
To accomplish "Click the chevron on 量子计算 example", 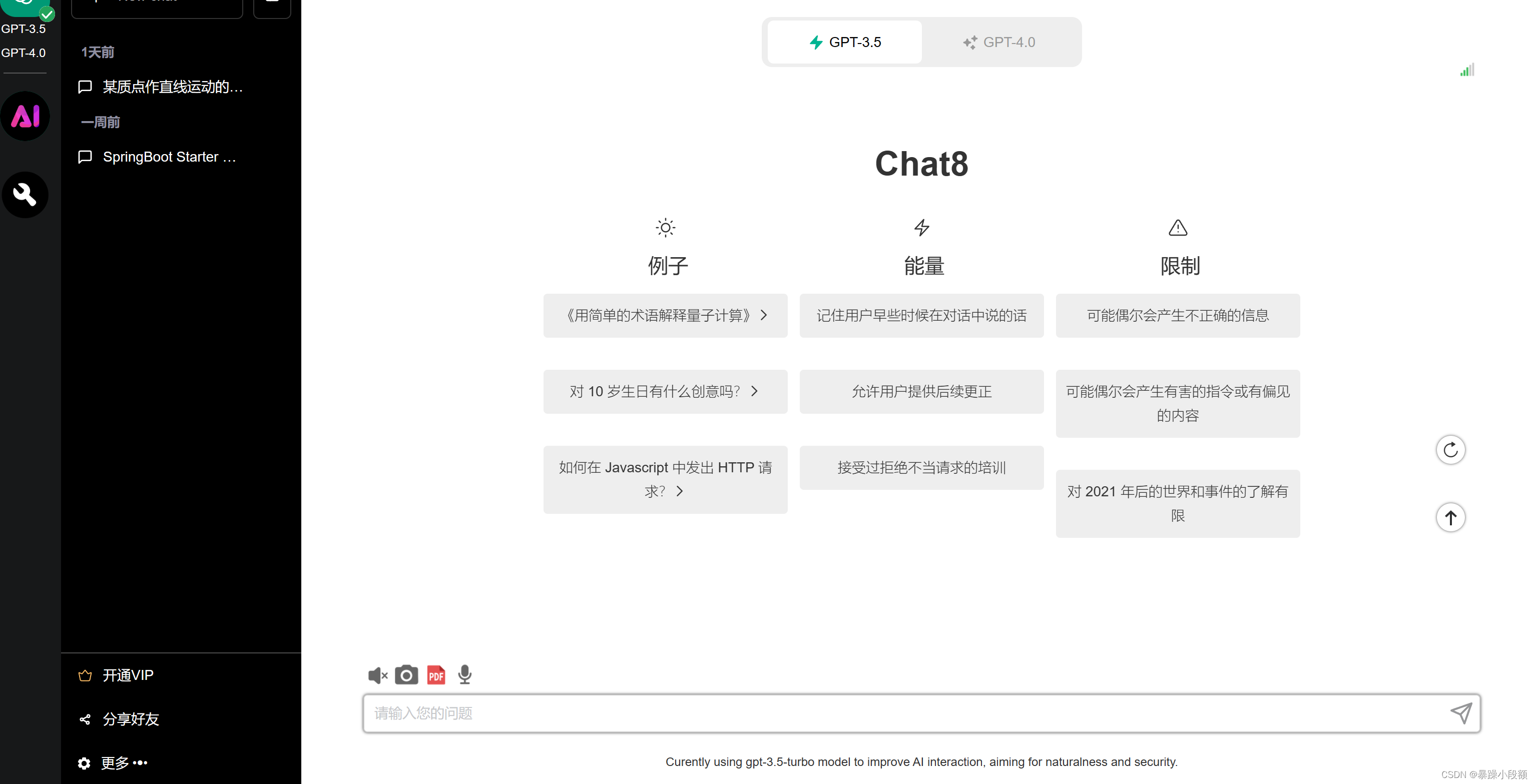I will coord(764,315).
